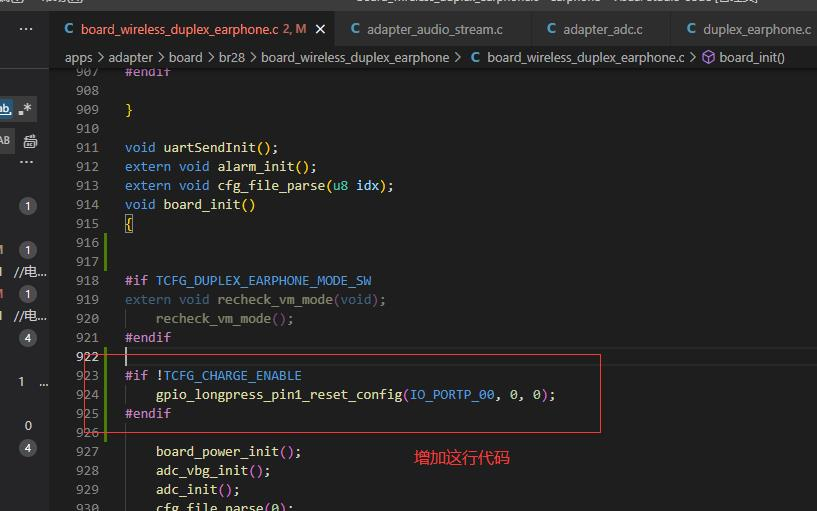Select the first //电... search result
This screenshot has height=511, width=817.
point(30,271)
